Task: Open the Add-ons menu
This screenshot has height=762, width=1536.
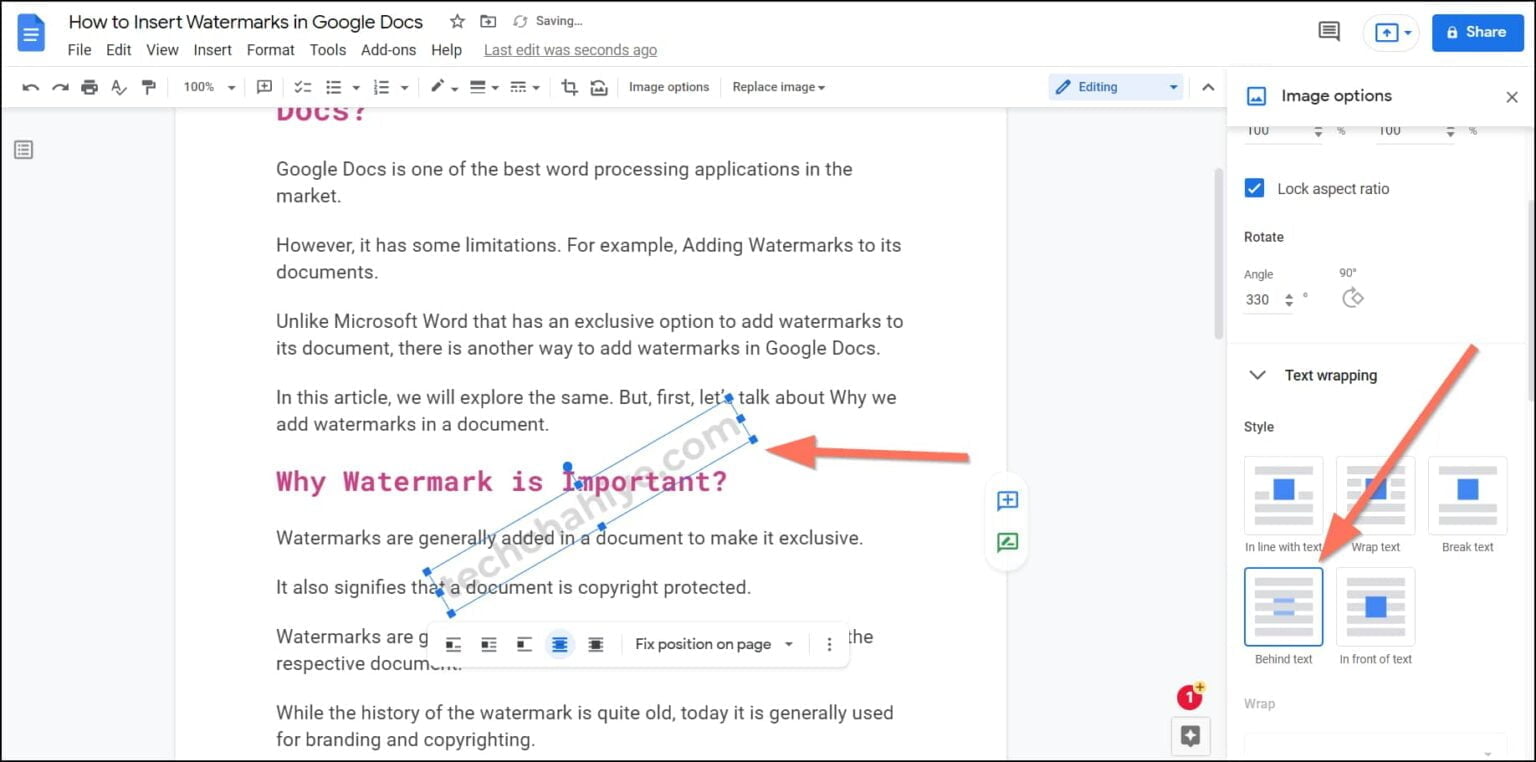Action: click(388, 49)
